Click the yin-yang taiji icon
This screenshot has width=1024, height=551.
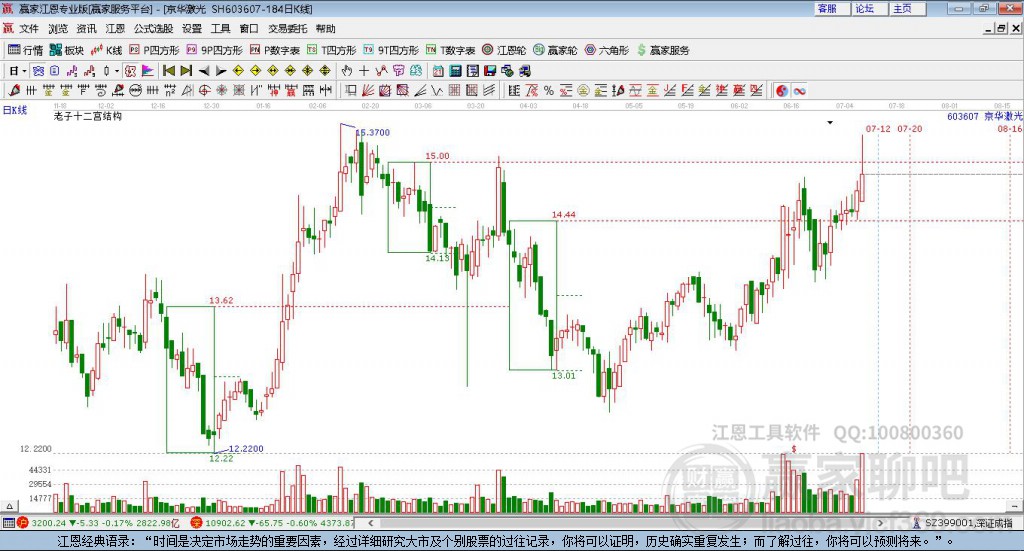782,91
